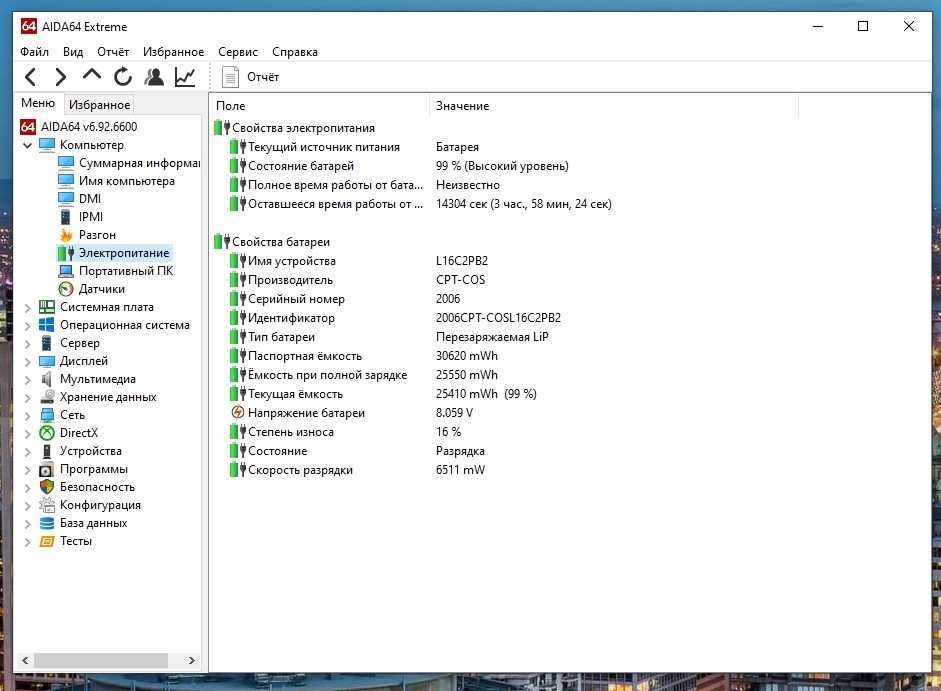Image resolution: width=941 pixels, height=691 pixels.
Task: Open the Справка menu
Action: pos(295,52)
